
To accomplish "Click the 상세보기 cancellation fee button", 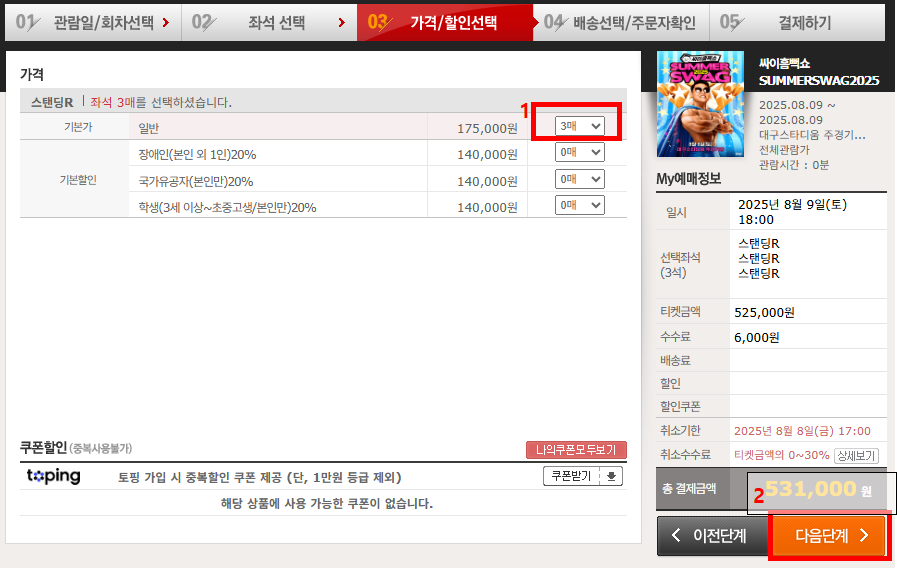I will 856,455.
